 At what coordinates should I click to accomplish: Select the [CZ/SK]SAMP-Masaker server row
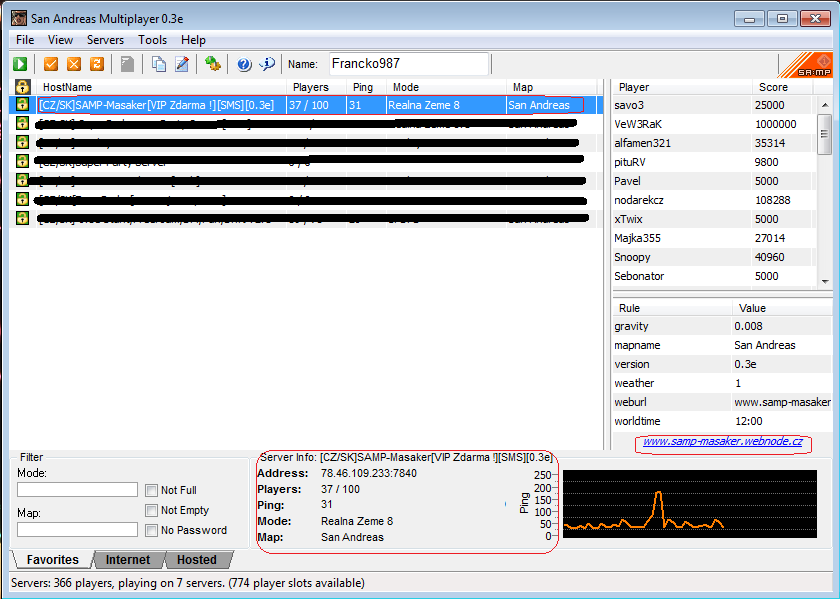pos(305,105)
